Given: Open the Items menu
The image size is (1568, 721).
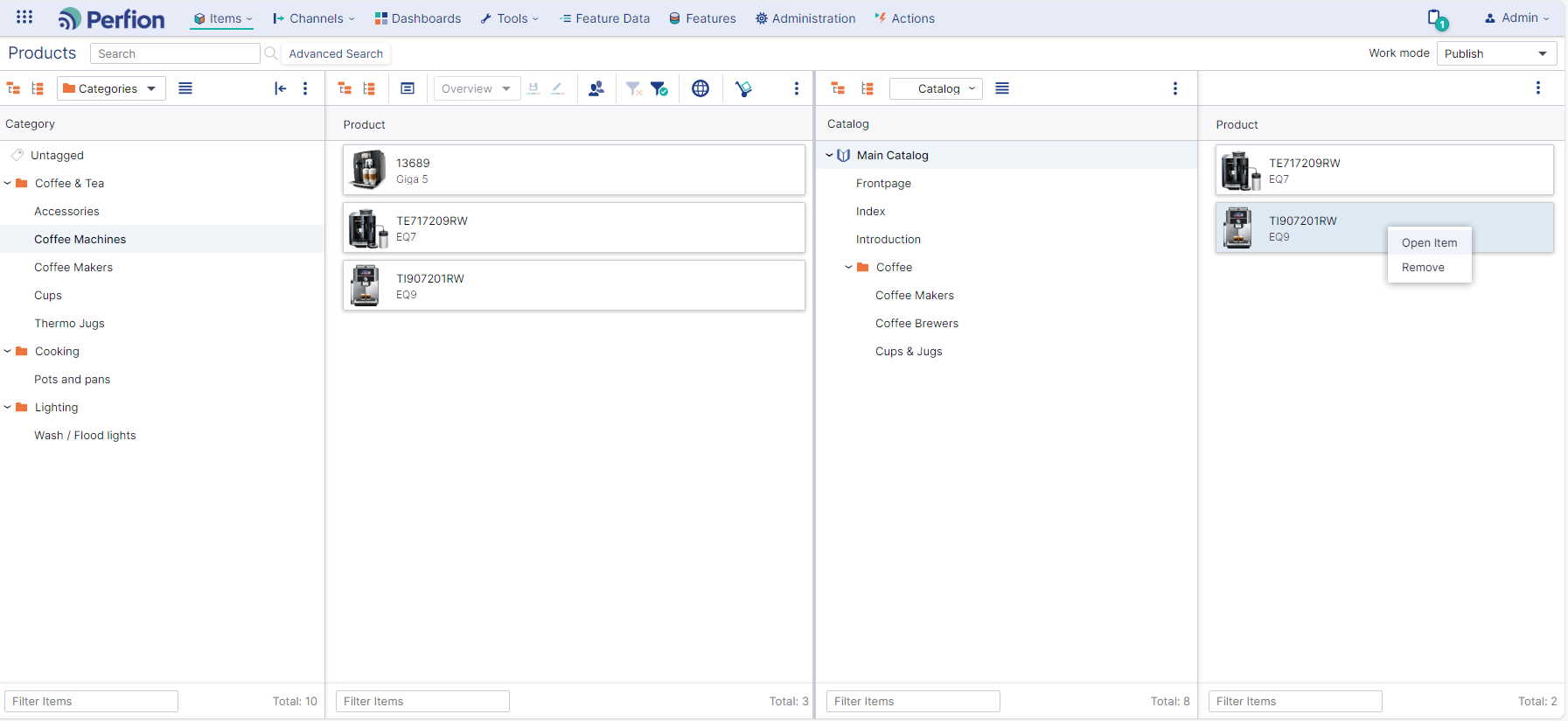Looking at the screenshot, I should [222, 18].
